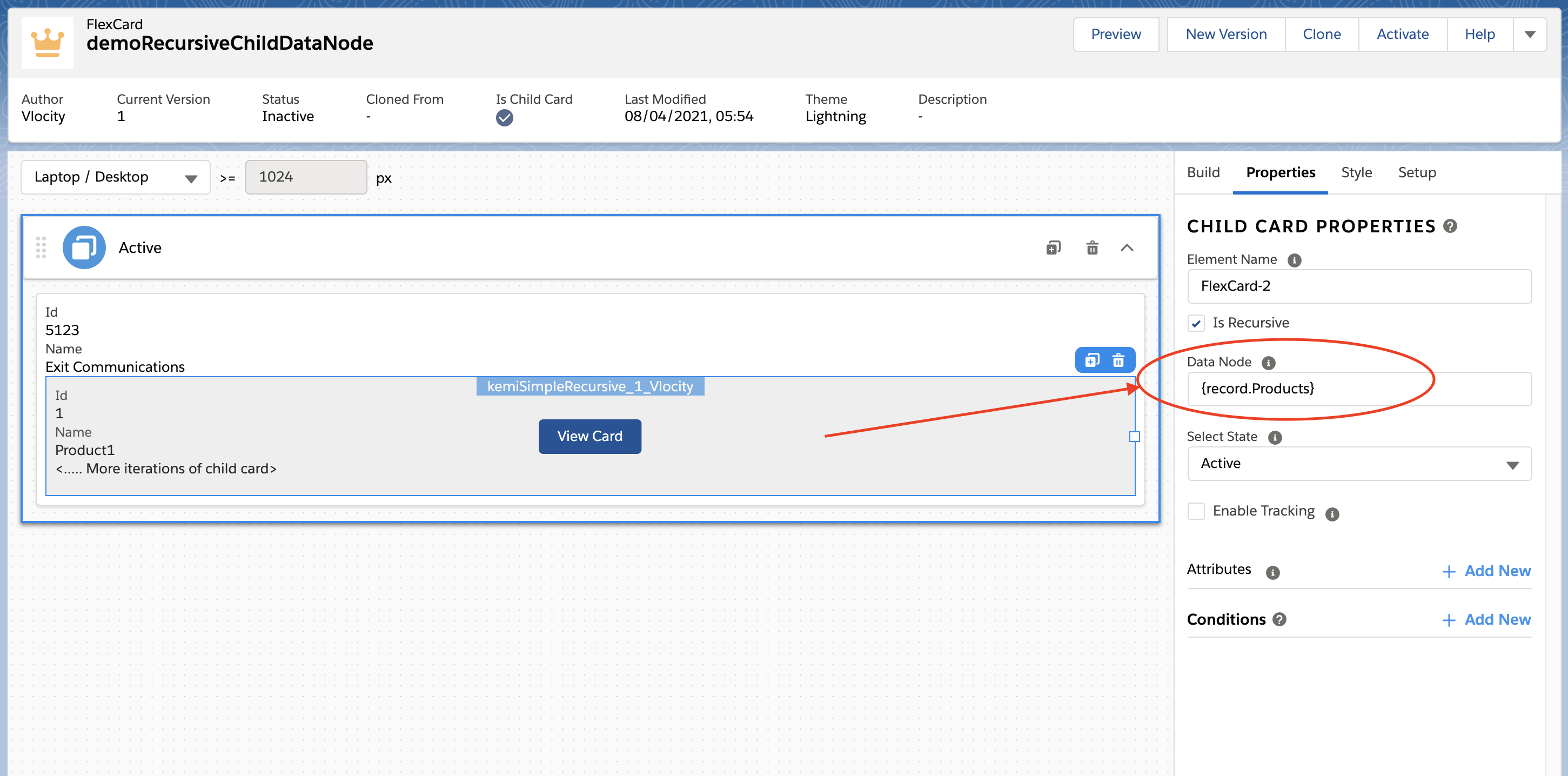The image size is (1568, 776).
Task: Add New condition link
Action: pos(1486,620)
